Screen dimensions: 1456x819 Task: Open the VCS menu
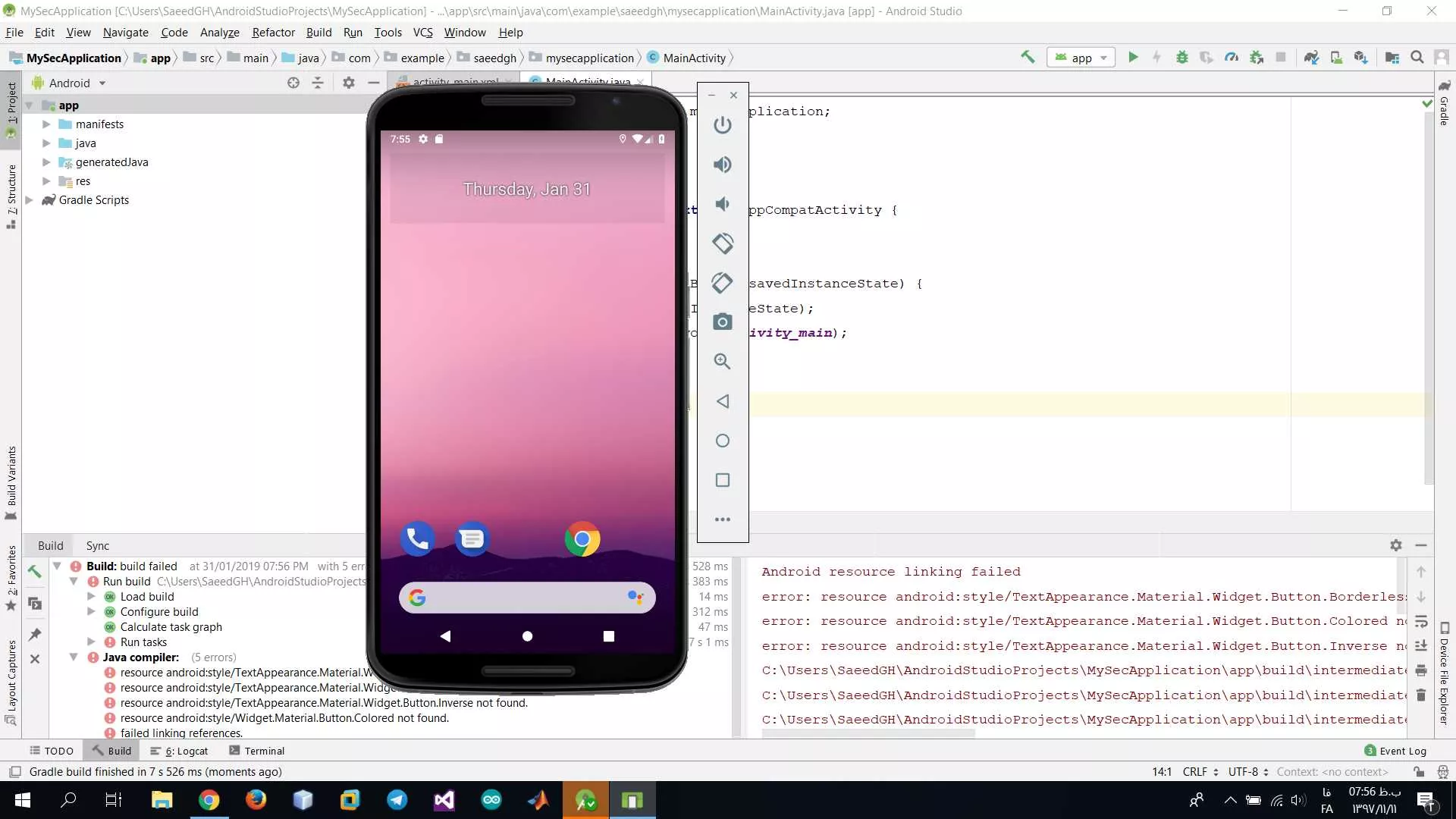pos(422,33)
